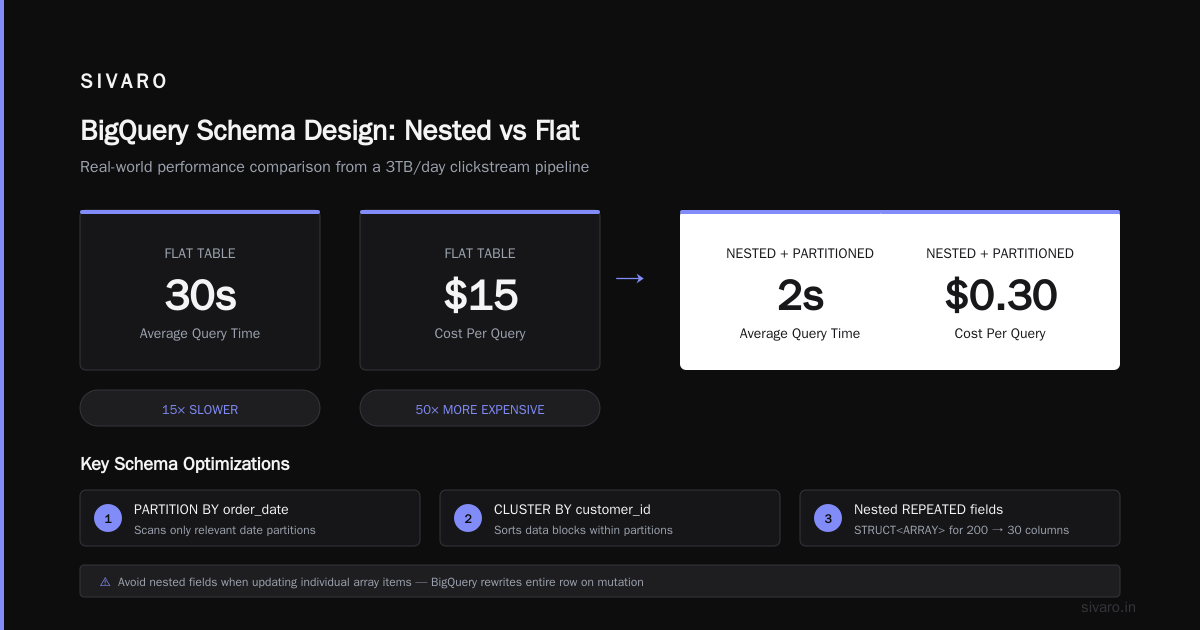Click "PARTITION BY order_date" text
Image resolution: width=1200 pixels, height=630 pixels.
(211, 510)
